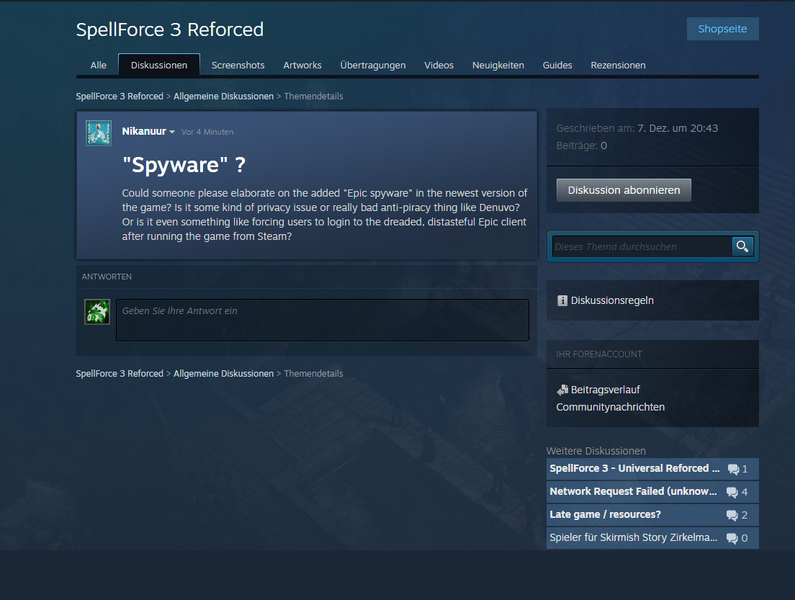Click comment bubble icon on Network Request Failed
Image resolution: width=795 pixels, height=600 pixels.
pyautogui.click(x=733, y=492)
